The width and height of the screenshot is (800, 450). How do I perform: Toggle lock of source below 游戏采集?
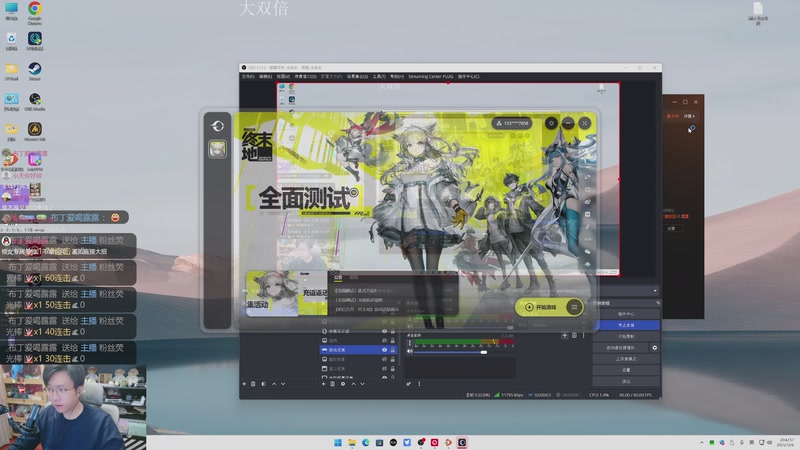coord(393,359)
